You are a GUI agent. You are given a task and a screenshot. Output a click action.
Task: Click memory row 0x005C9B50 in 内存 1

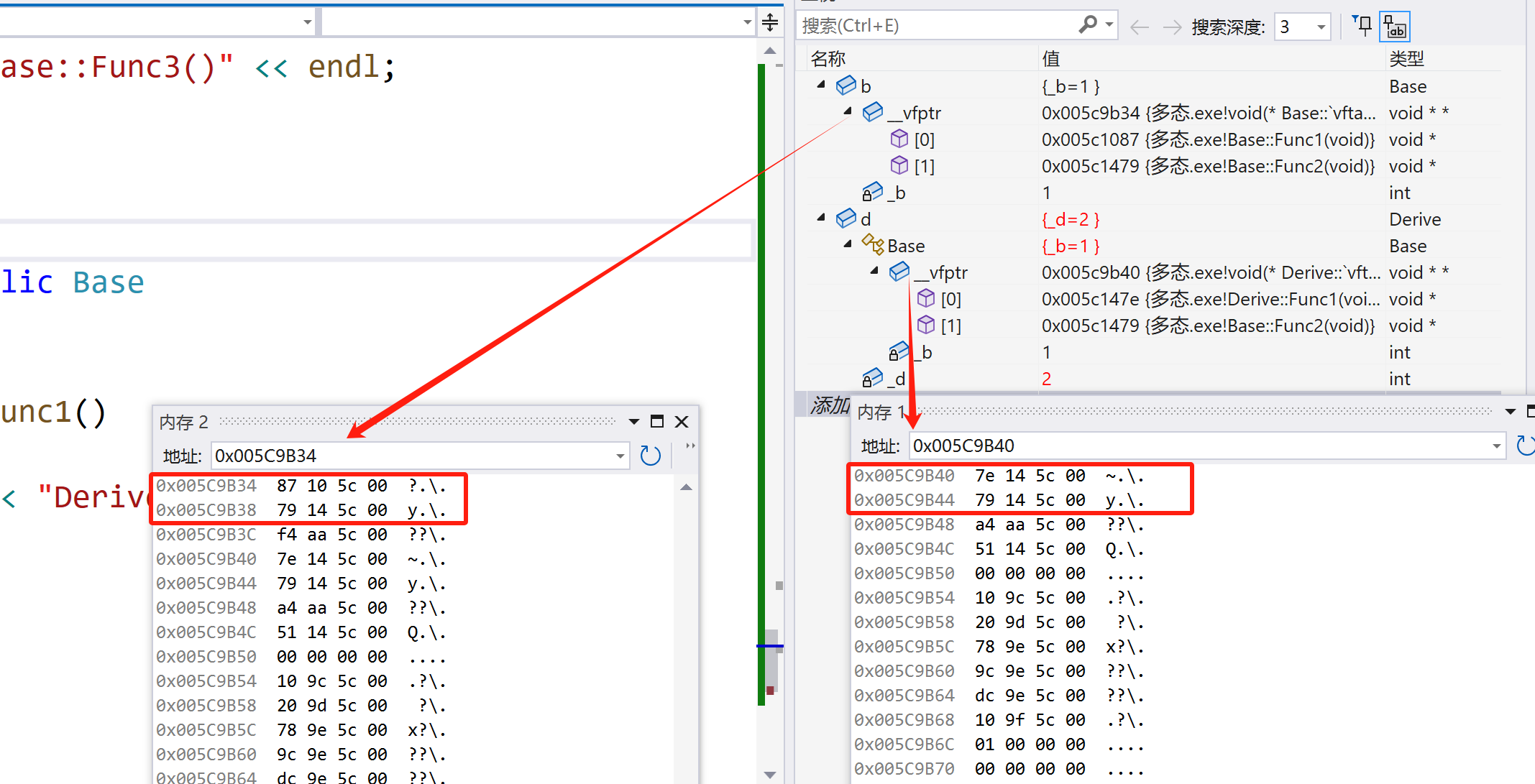[x=999, y=573]
